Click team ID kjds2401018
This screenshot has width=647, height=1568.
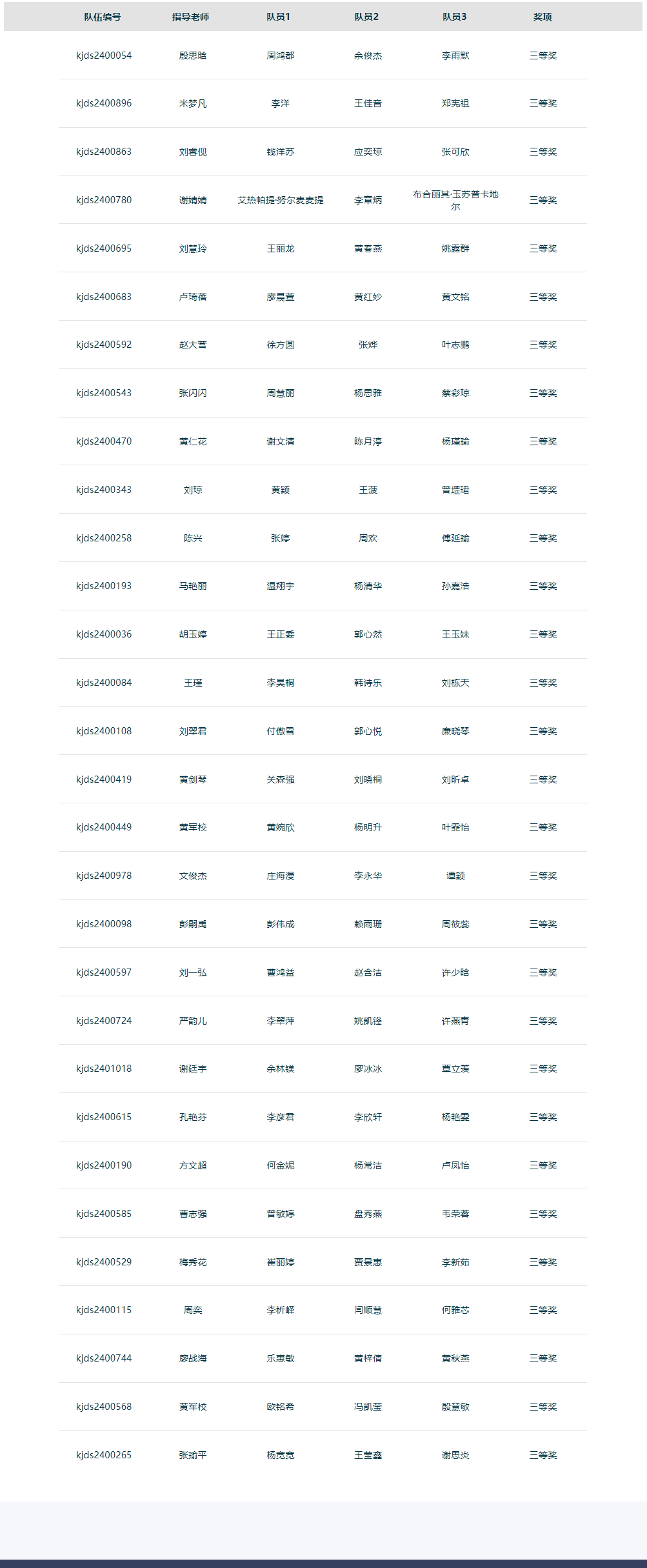pos(104,1069)
